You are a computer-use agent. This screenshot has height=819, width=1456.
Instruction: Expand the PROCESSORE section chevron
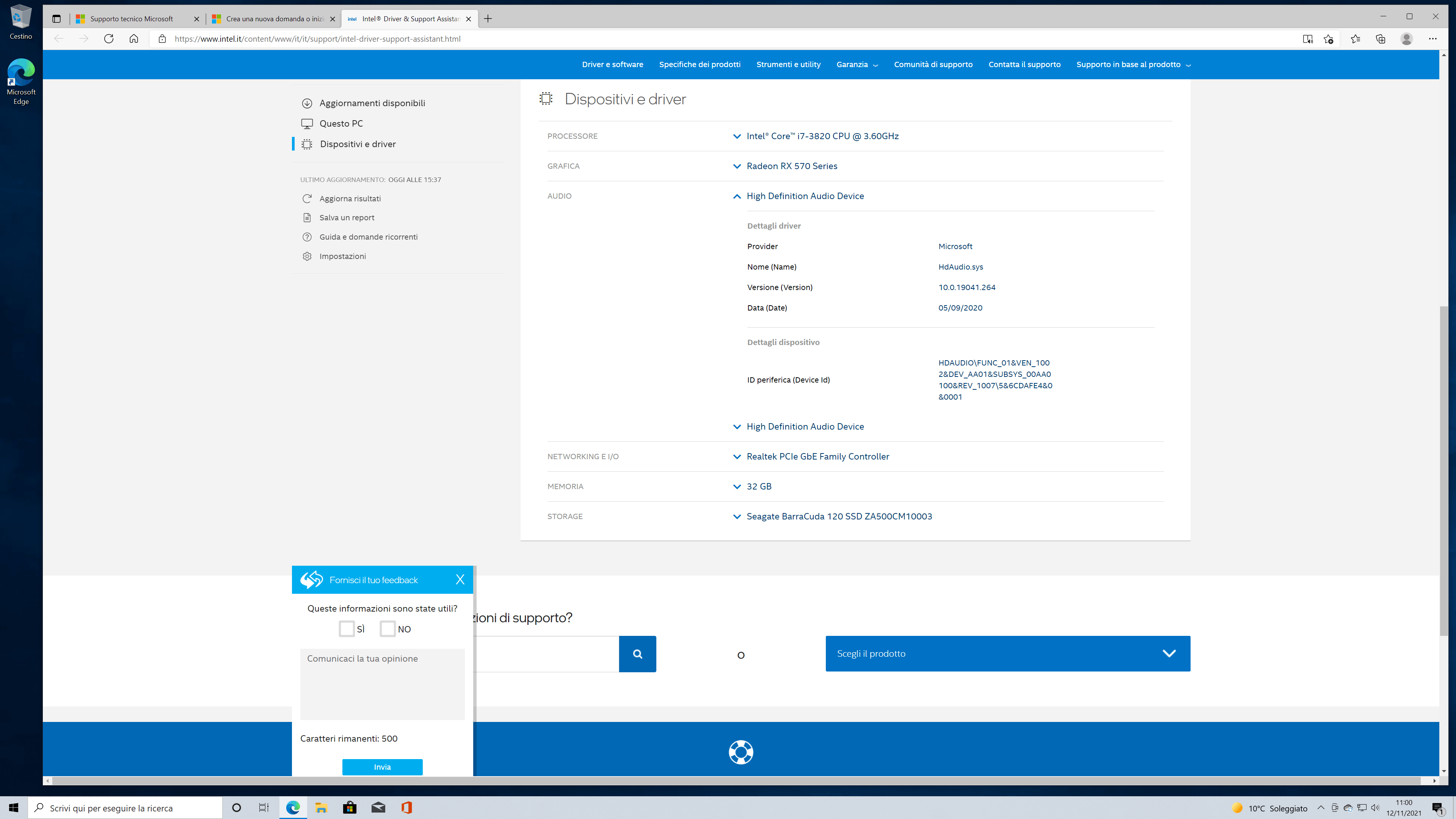coord(736,136)
